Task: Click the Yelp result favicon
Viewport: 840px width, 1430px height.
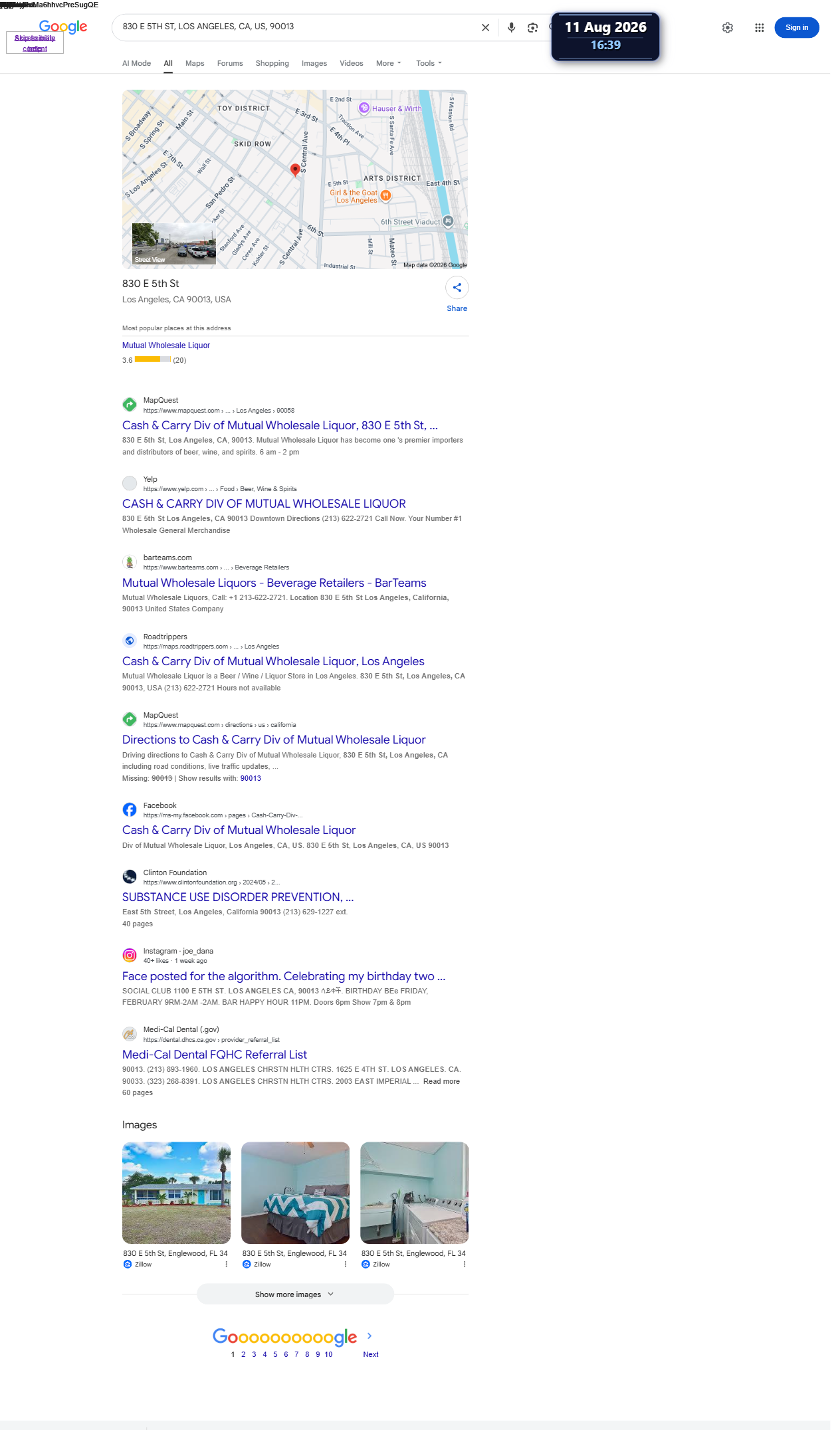Action: coord(130,483)
